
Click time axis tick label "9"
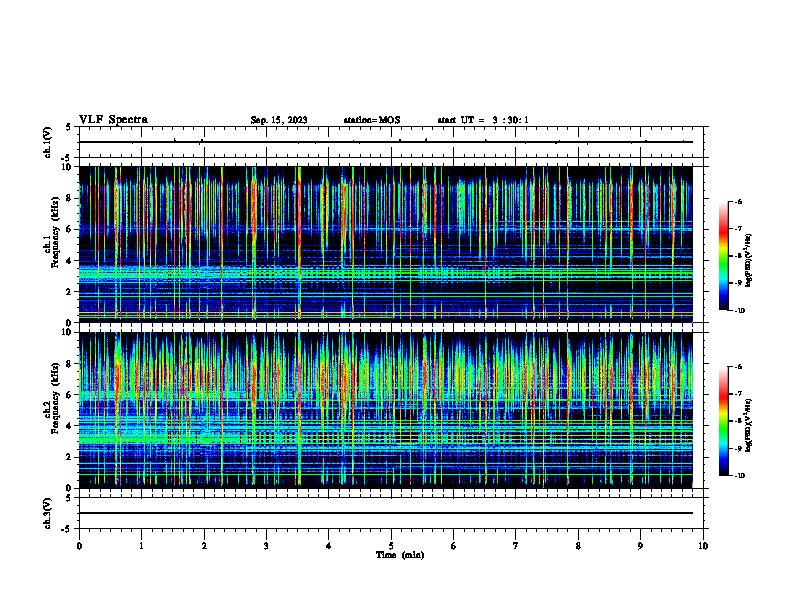tap(640, 546)
